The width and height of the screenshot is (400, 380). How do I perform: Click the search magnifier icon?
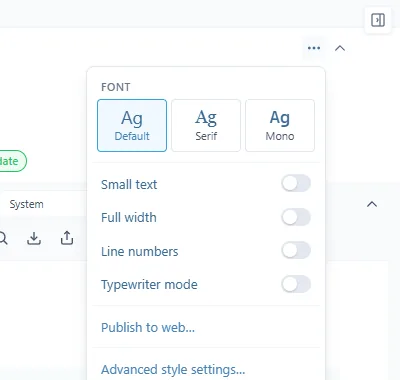tap(3, 238)
